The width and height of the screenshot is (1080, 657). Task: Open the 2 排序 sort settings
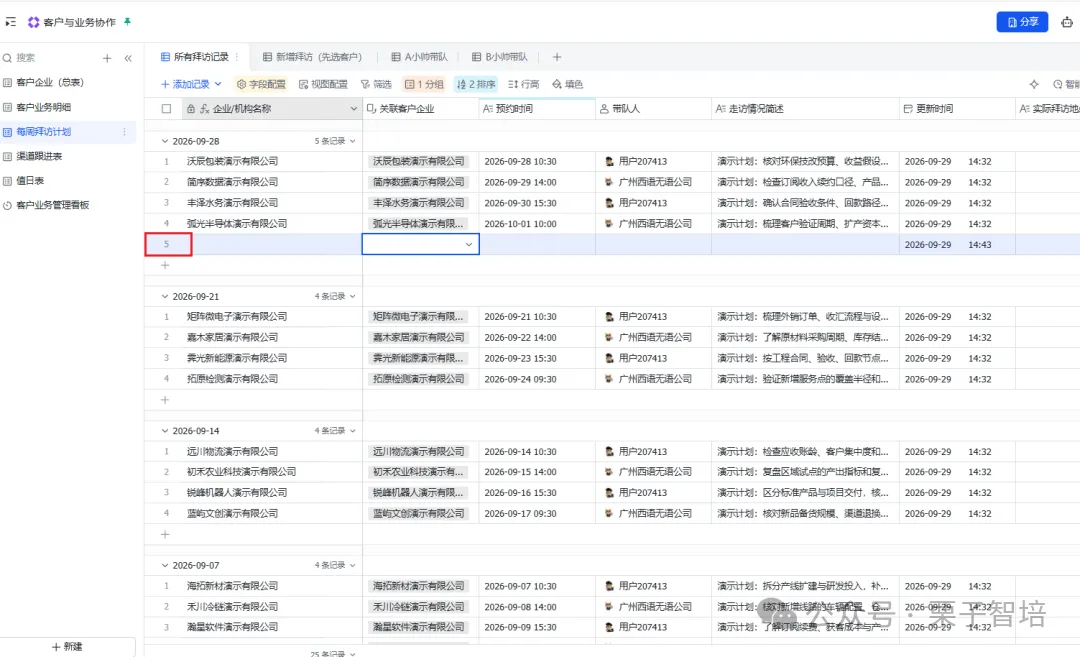(476, 84)
